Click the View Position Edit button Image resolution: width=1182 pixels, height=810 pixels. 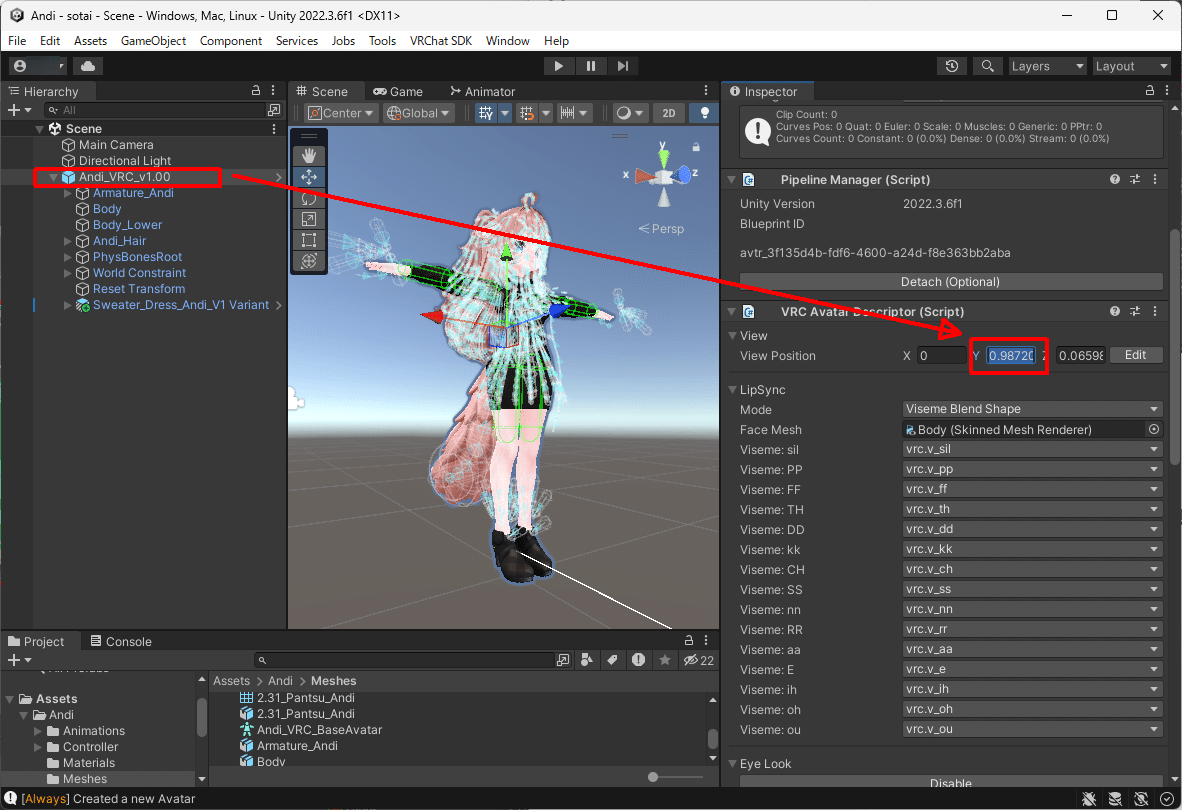point(1135,355)
